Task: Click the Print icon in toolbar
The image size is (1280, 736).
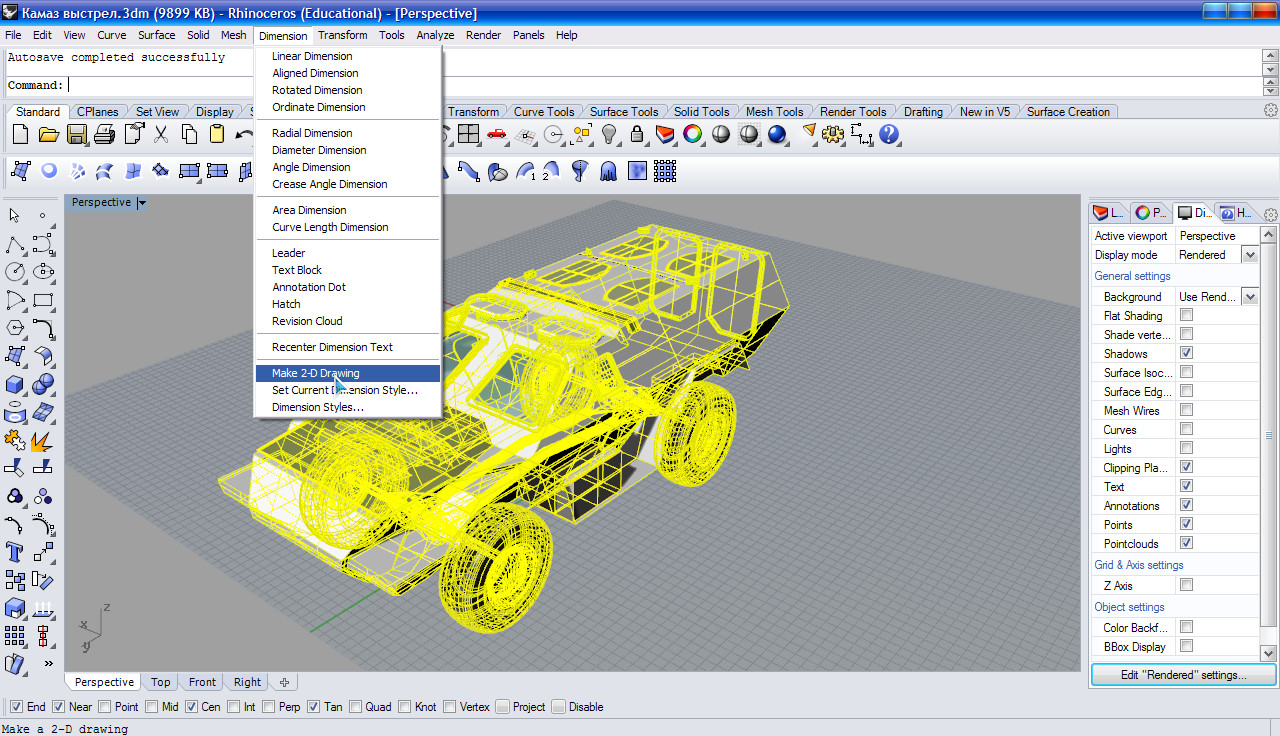Action: click(104, 134)
